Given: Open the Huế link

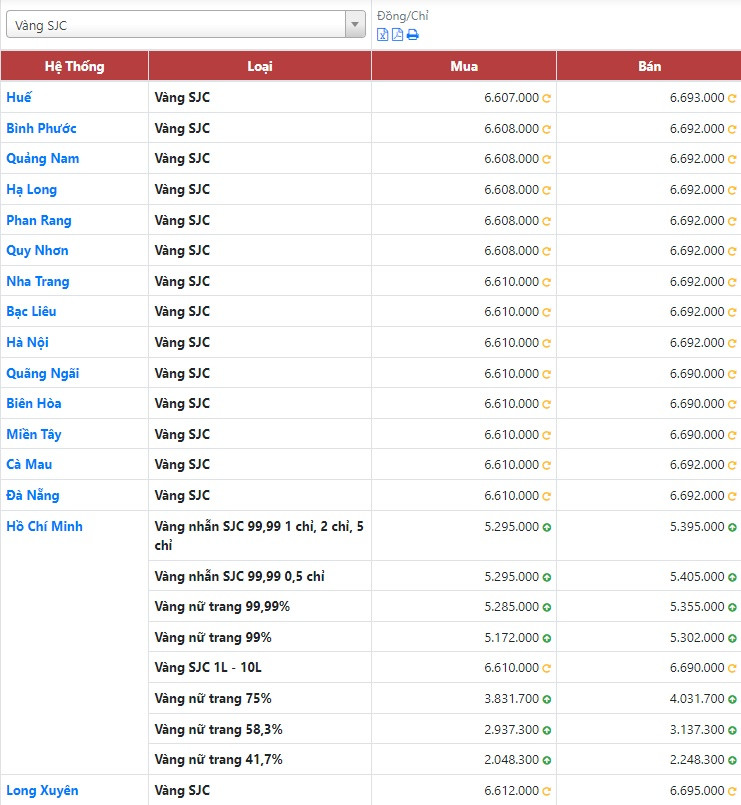Looking at the screenshot, I should click(x=19, y=98).
